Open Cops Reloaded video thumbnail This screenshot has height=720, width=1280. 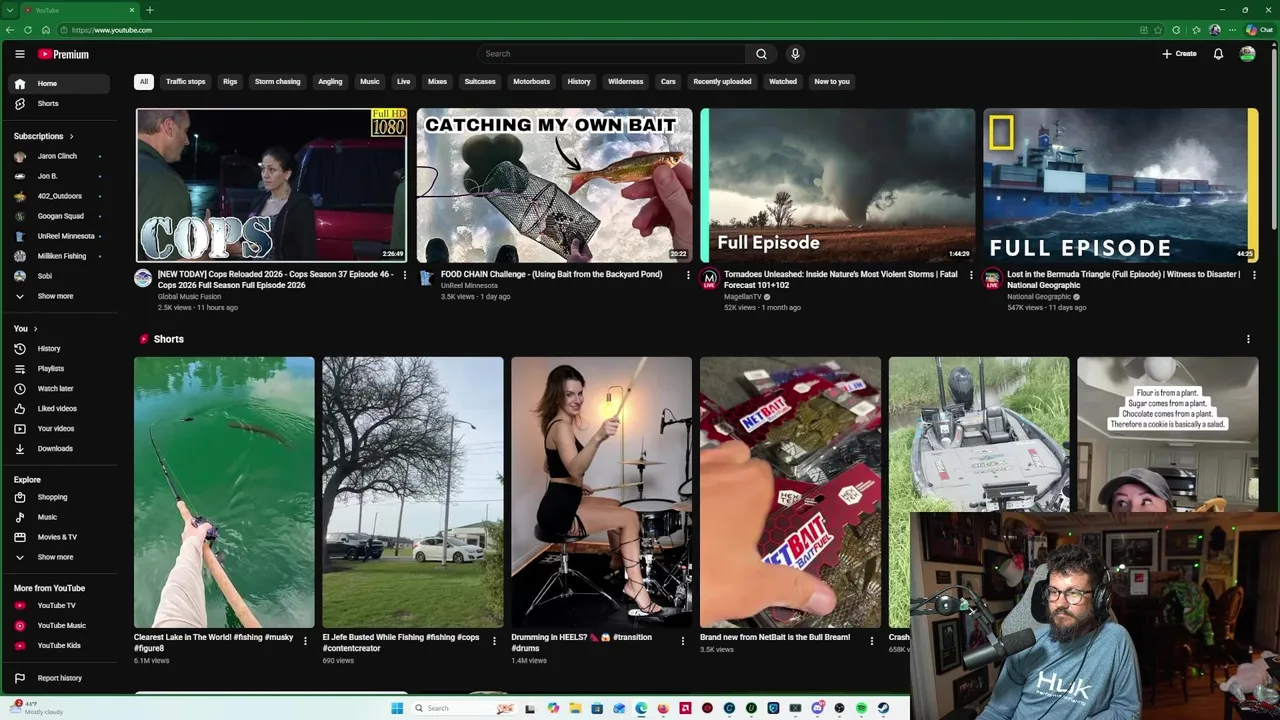271,185
